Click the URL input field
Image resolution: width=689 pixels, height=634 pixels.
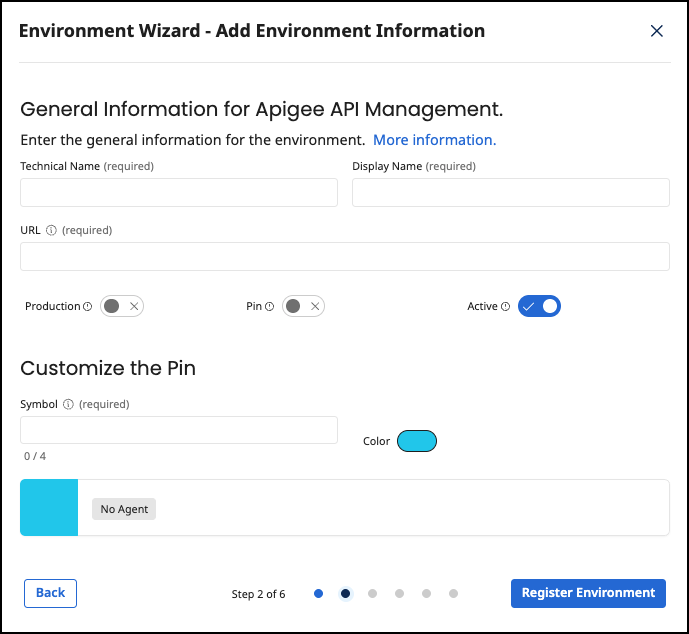[x=345, y=257]
